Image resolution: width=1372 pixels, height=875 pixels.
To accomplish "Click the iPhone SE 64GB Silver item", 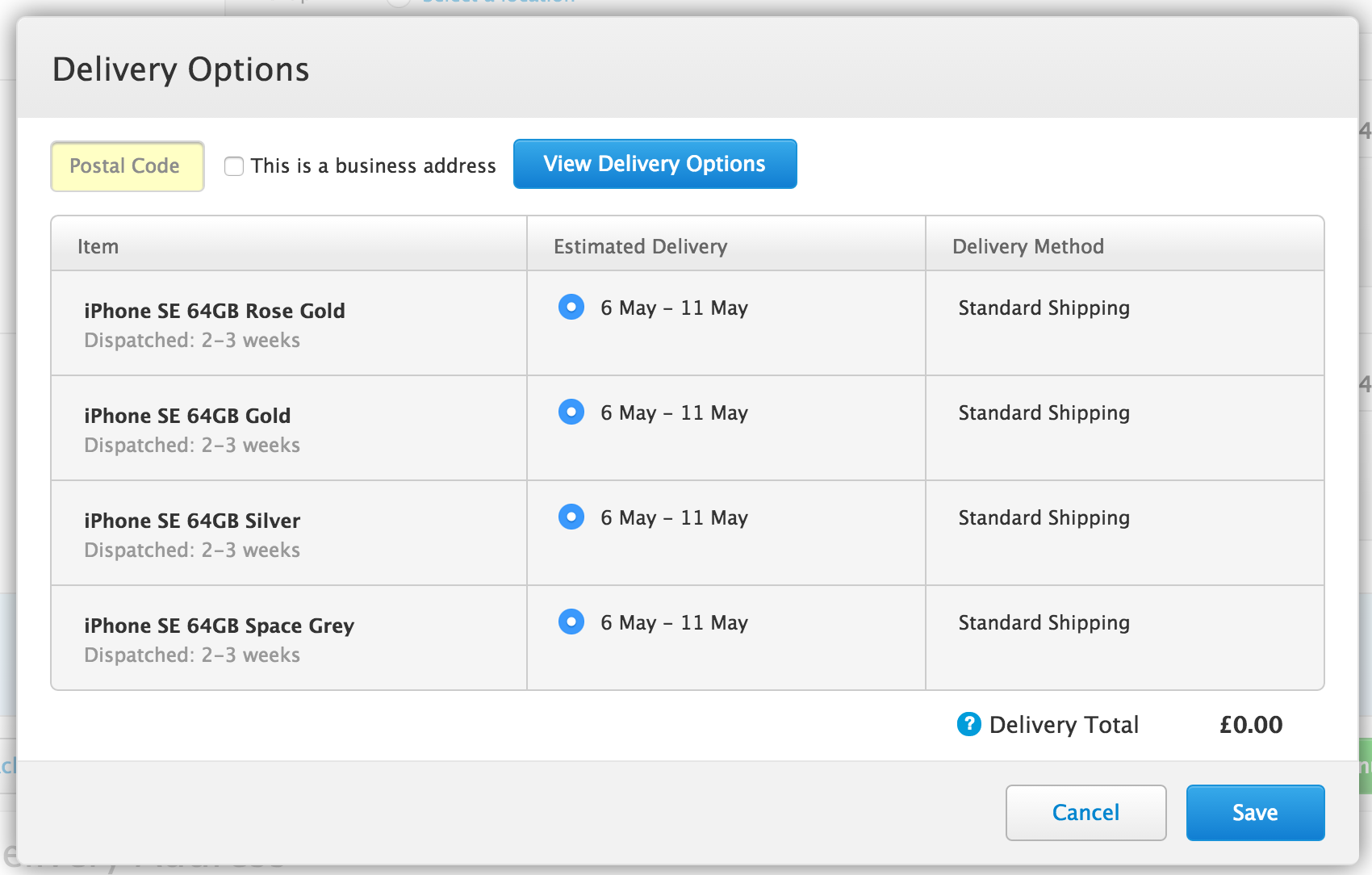I will [x=192, y=521].
